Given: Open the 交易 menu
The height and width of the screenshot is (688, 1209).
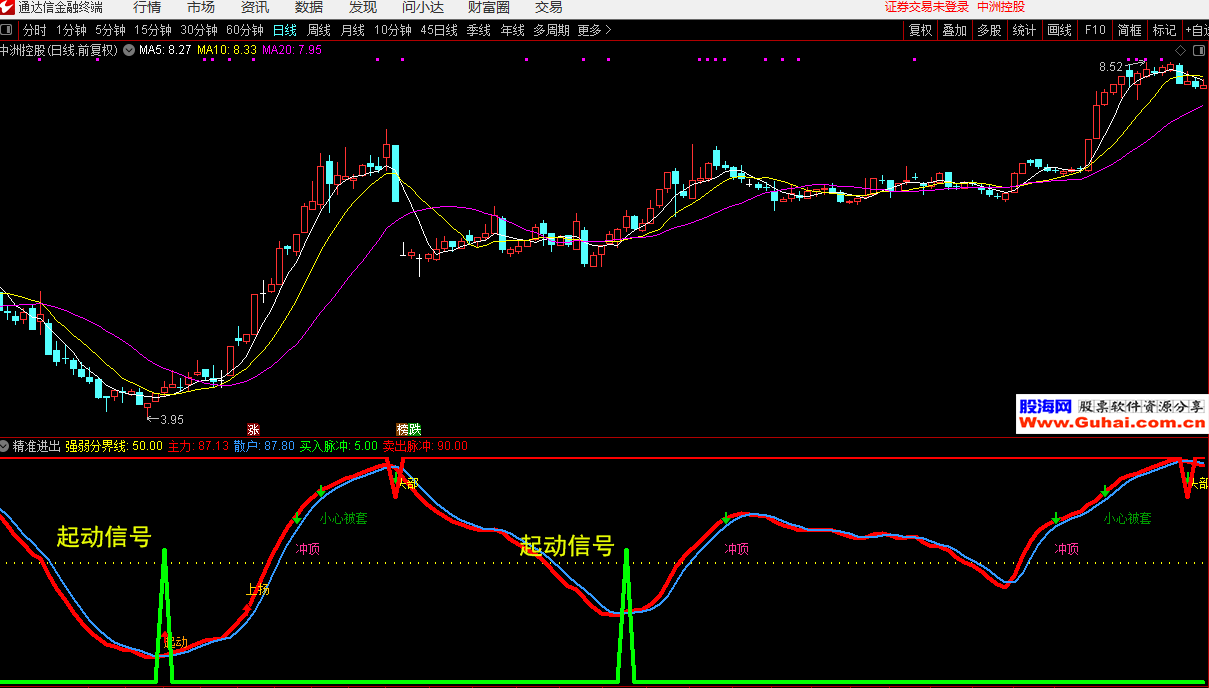Looking at the screenshot, I should pyautogui.click(x=549, y=8).
